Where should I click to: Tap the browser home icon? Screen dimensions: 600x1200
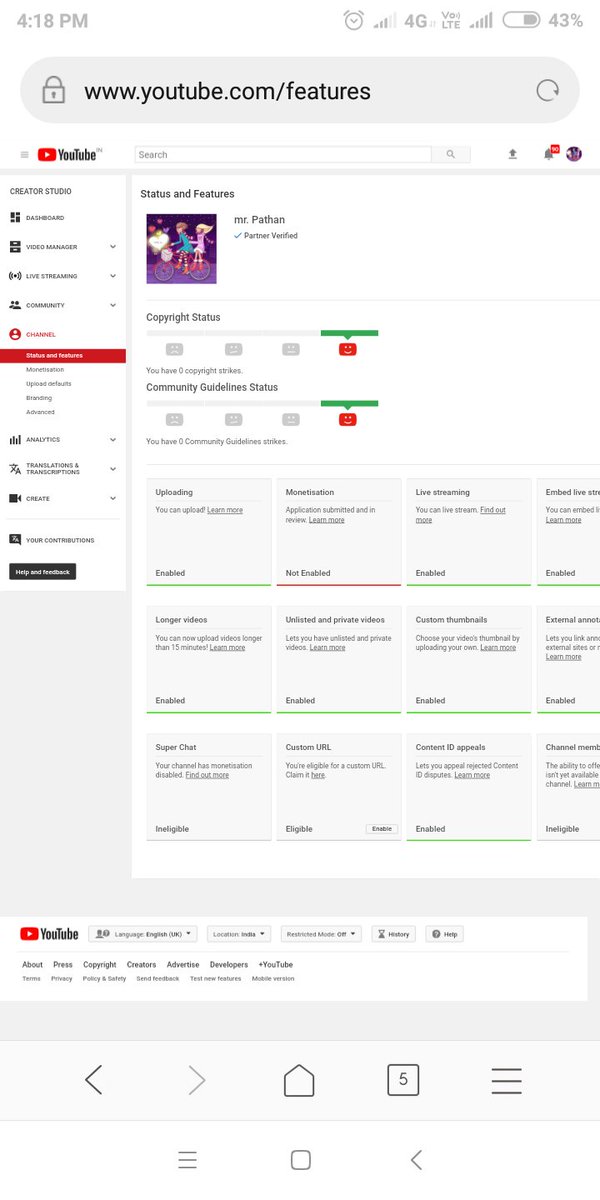point(299,1080)
